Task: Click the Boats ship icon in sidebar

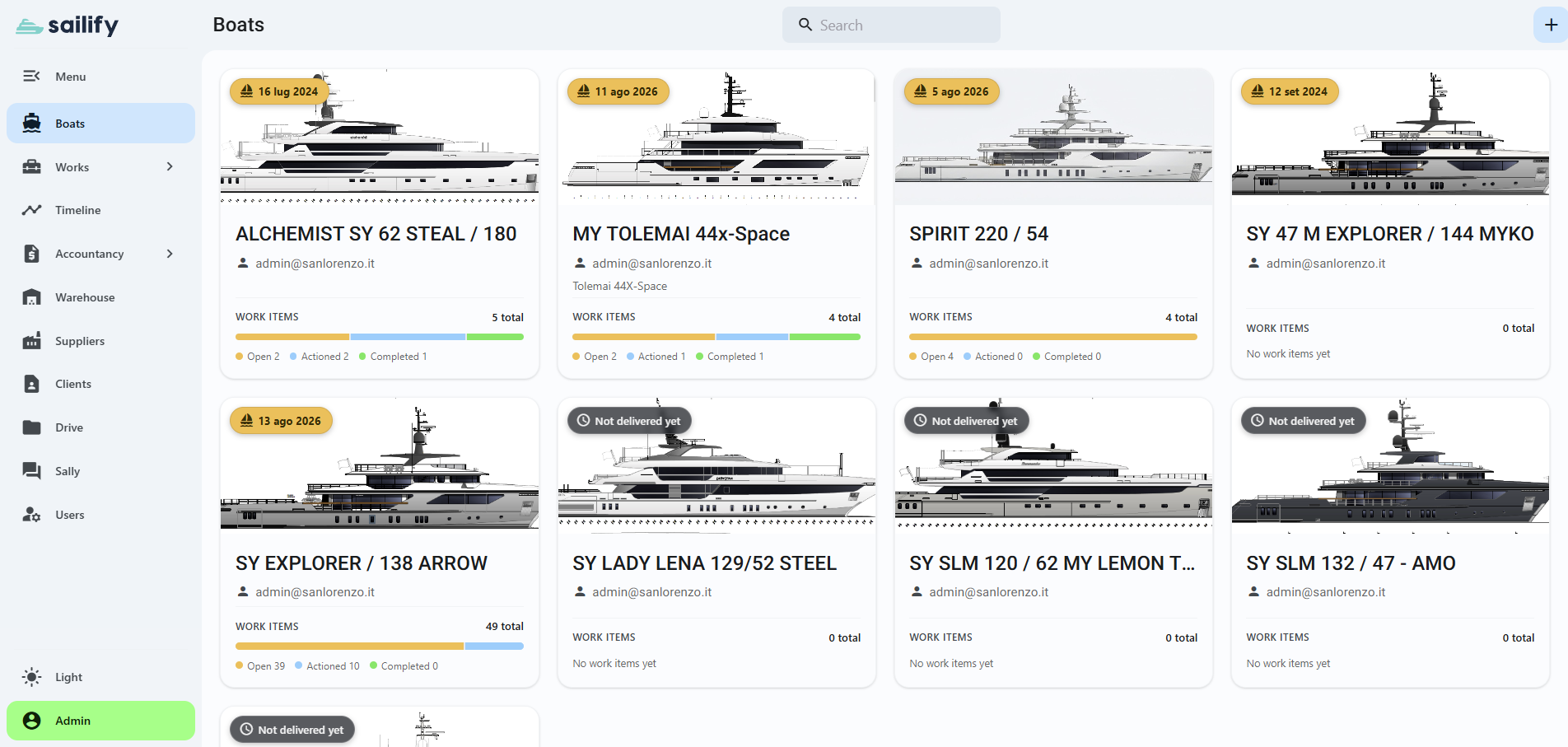Action: [31, 124]
